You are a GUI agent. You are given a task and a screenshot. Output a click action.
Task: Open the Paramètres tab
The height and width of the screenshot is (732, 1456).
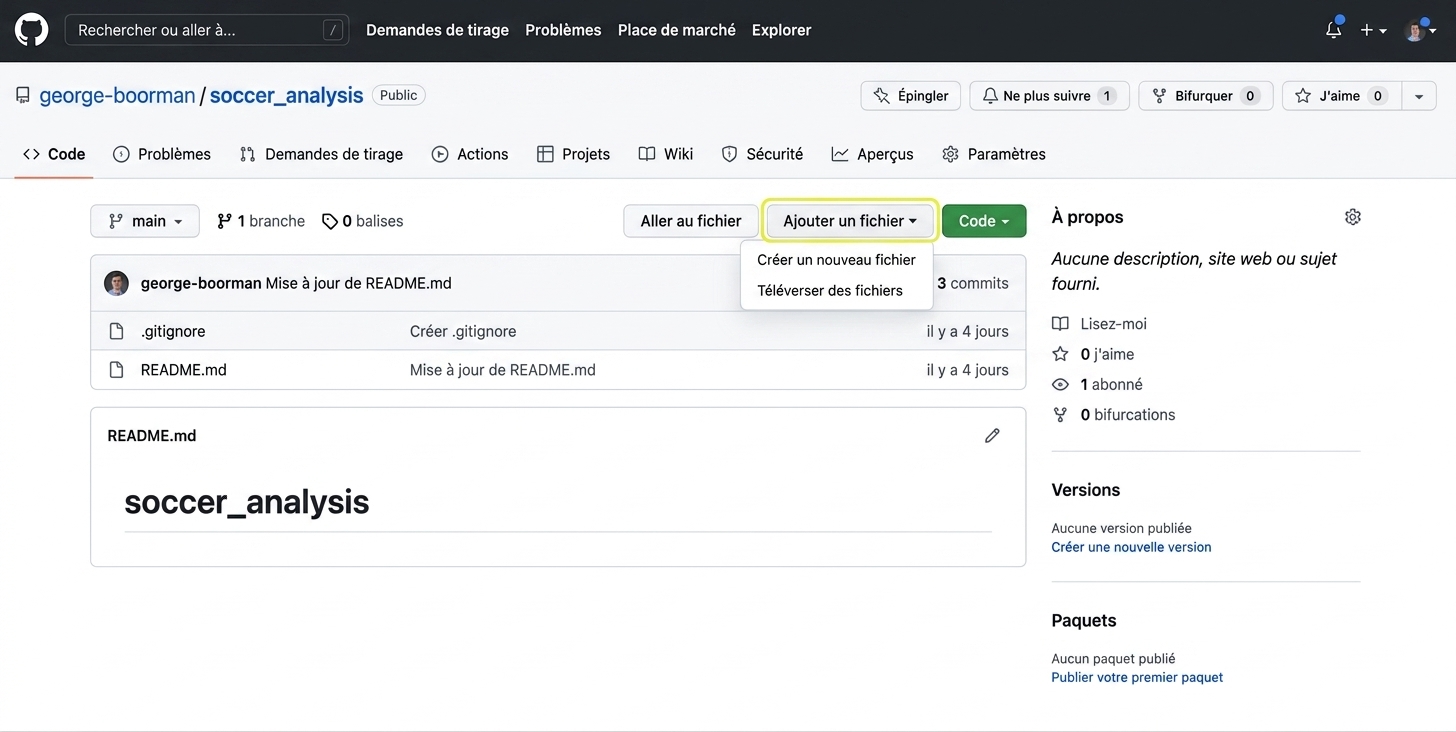tap(994, 154)
